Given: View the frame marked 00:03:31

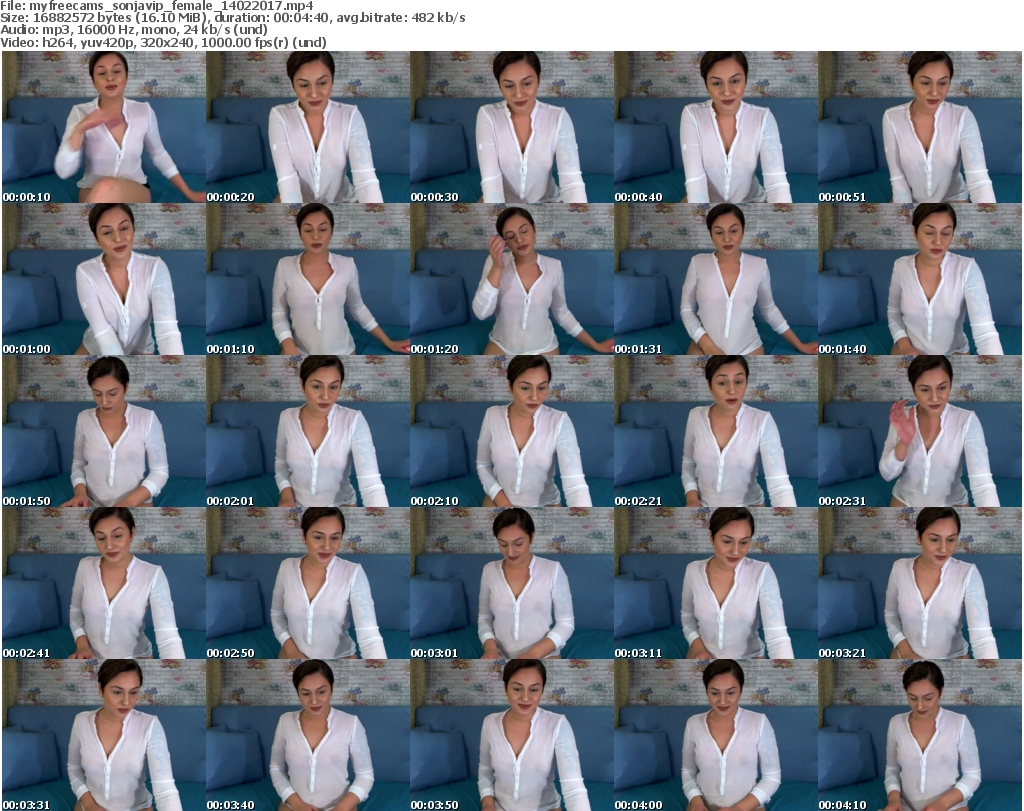Looking at the screenshot, I should pos(104,735).
